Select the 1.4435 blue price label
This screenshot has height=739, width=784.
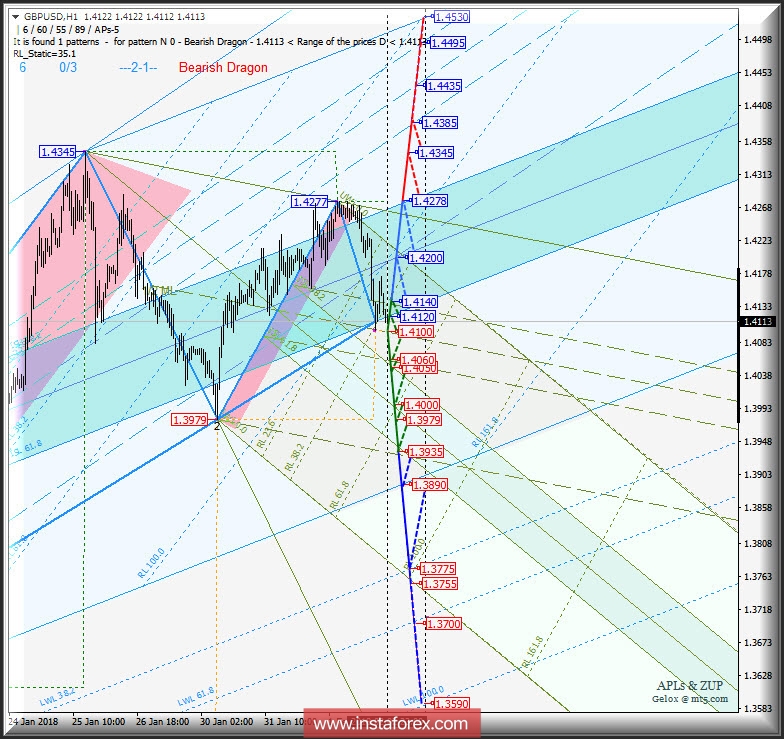point(444,86)
